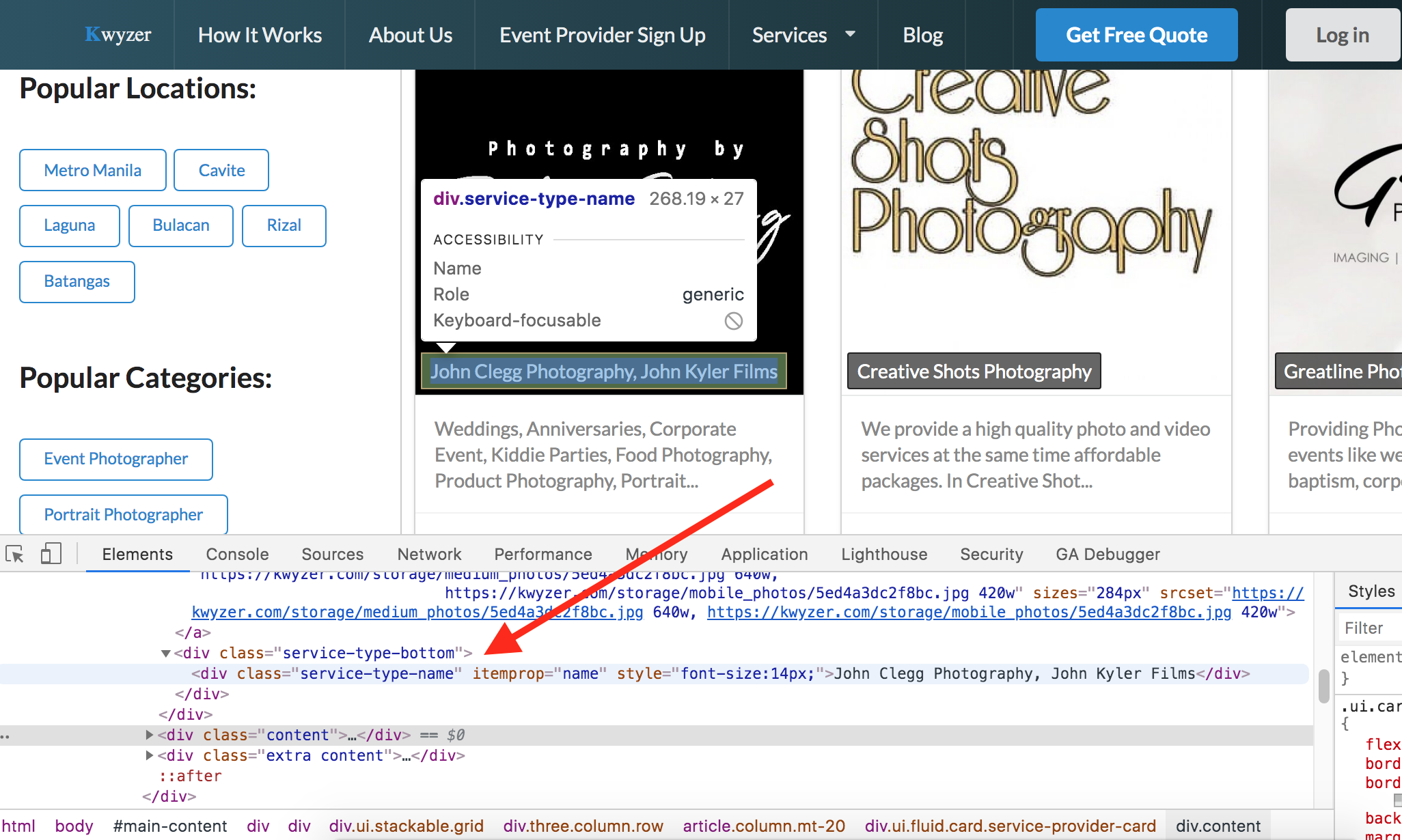Select the Metro Manila location
This screenshot has width=1402, height=840.
[x=93, y=170]
